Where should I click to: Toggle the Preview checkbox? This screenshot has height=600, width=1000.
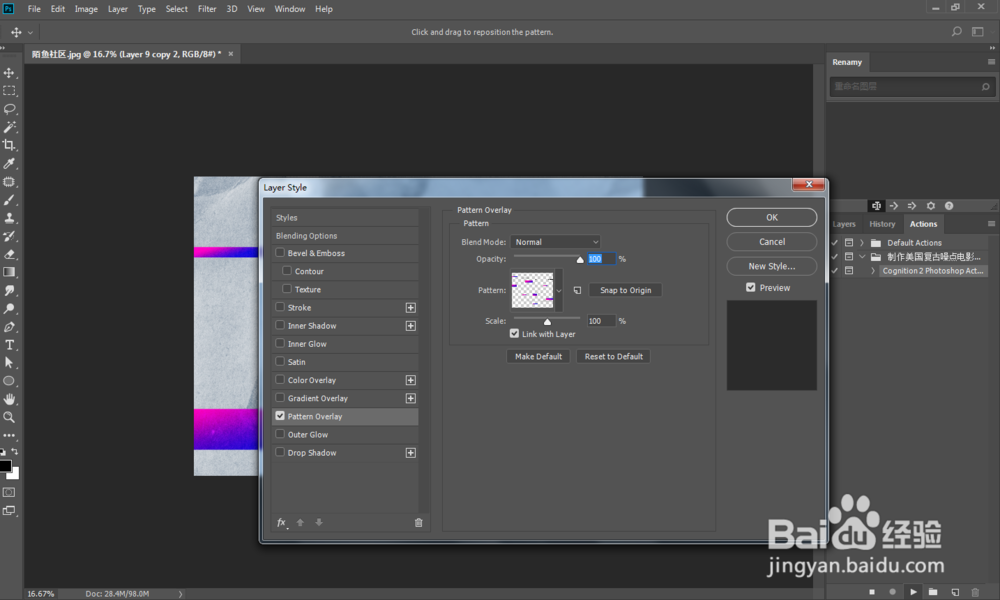(x=751, y=288)
